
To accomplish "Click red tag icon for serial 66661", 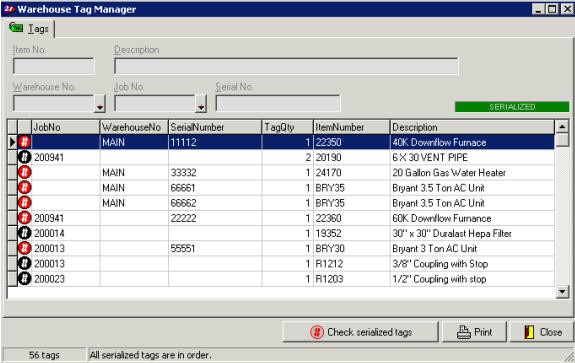I will pos(25,188).
